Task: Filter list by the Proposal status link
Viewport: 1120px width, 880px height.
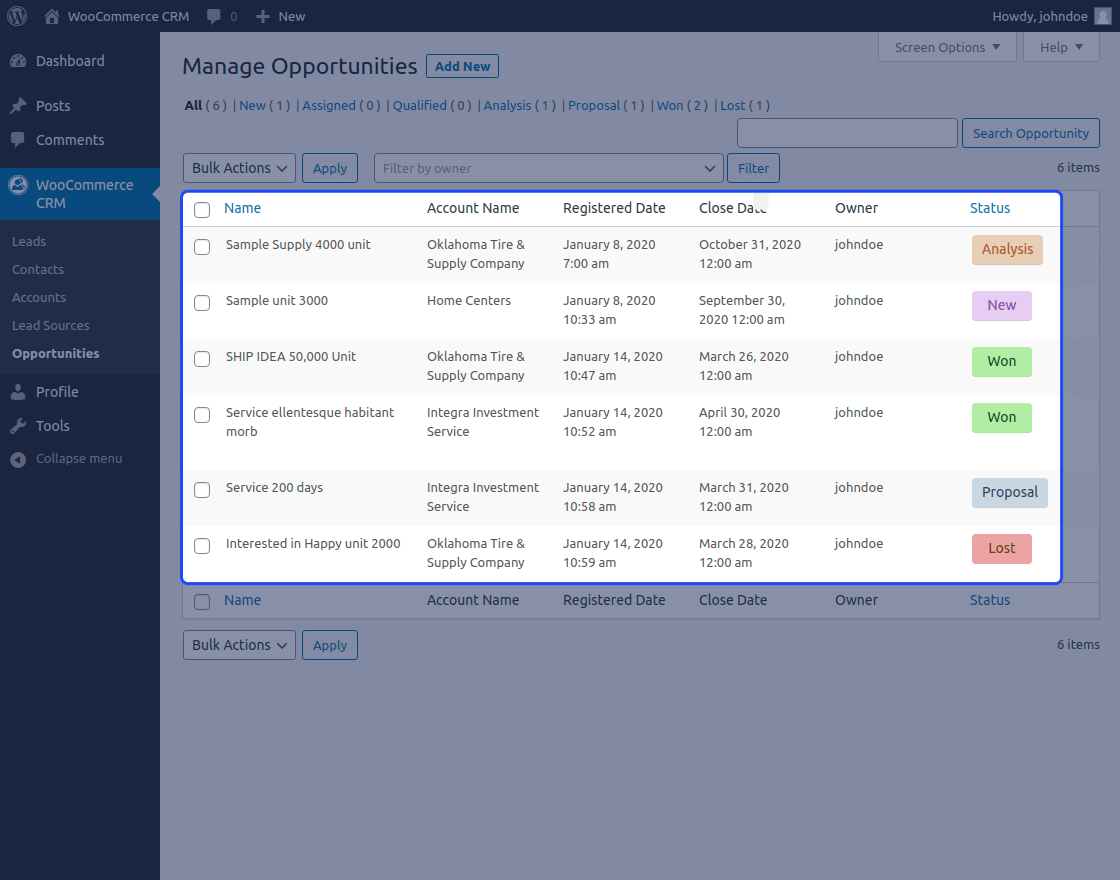Action: point(594,106)
